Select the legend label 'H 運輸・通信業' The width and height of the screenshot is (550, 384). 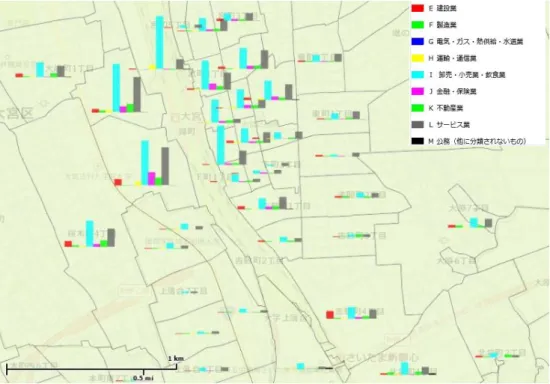click(452, 58)
